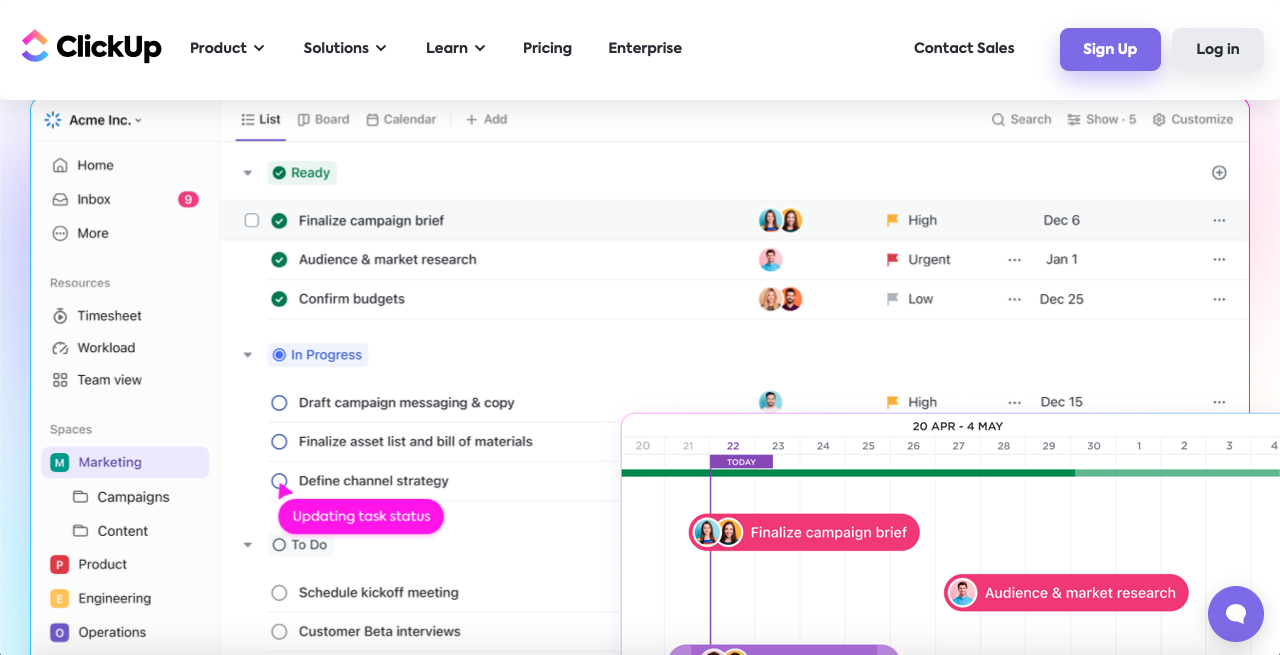The height and width of the screenshot is (655, 1280).
Task: Click assignee avatars of Confirm budgets
Action: click(781, 299)
